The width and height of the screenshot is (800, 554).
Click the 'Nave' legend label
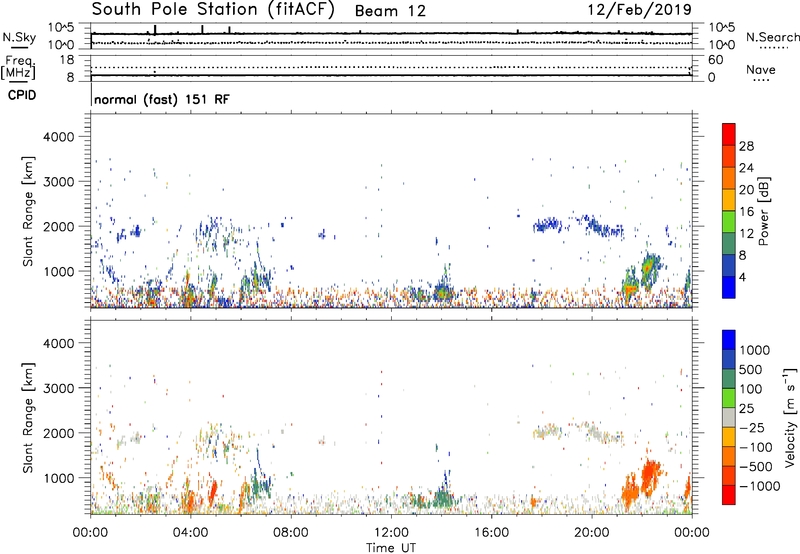point(761,69)
